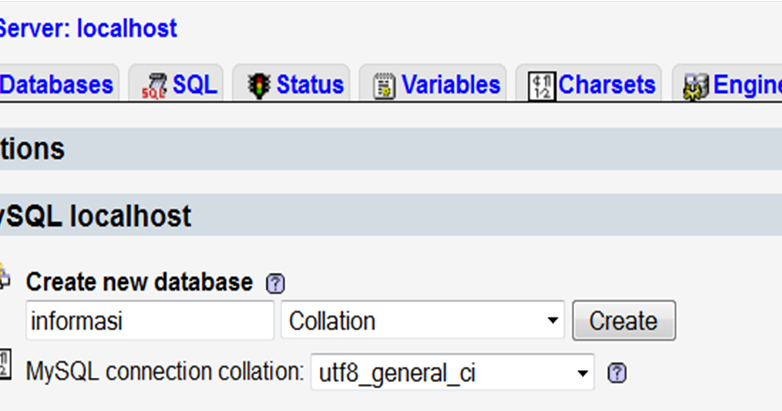
Task: Open the utf8_general_ci connection collation dropdown
Action: coord(452,373)
